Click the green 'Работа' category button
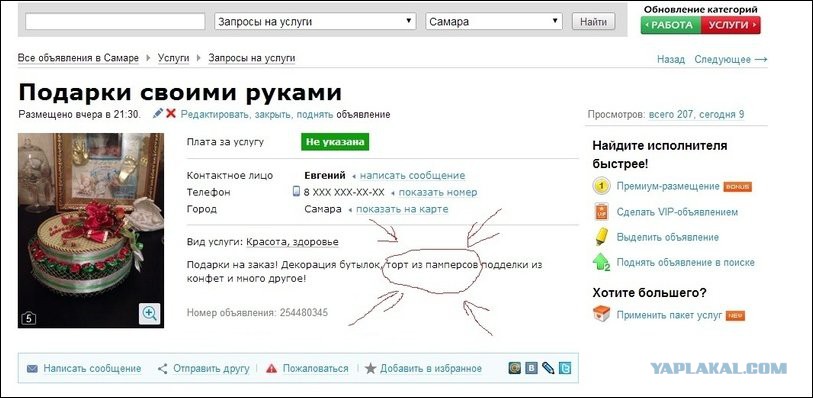 click(671, 25)
